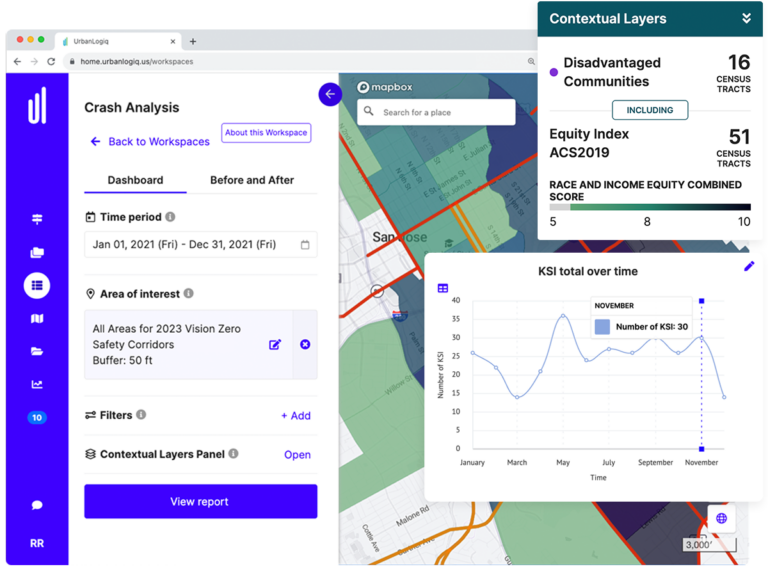The width and height of the screenshot is (768, 576).
Task: Click the View report button
Action: coord(200,502)
